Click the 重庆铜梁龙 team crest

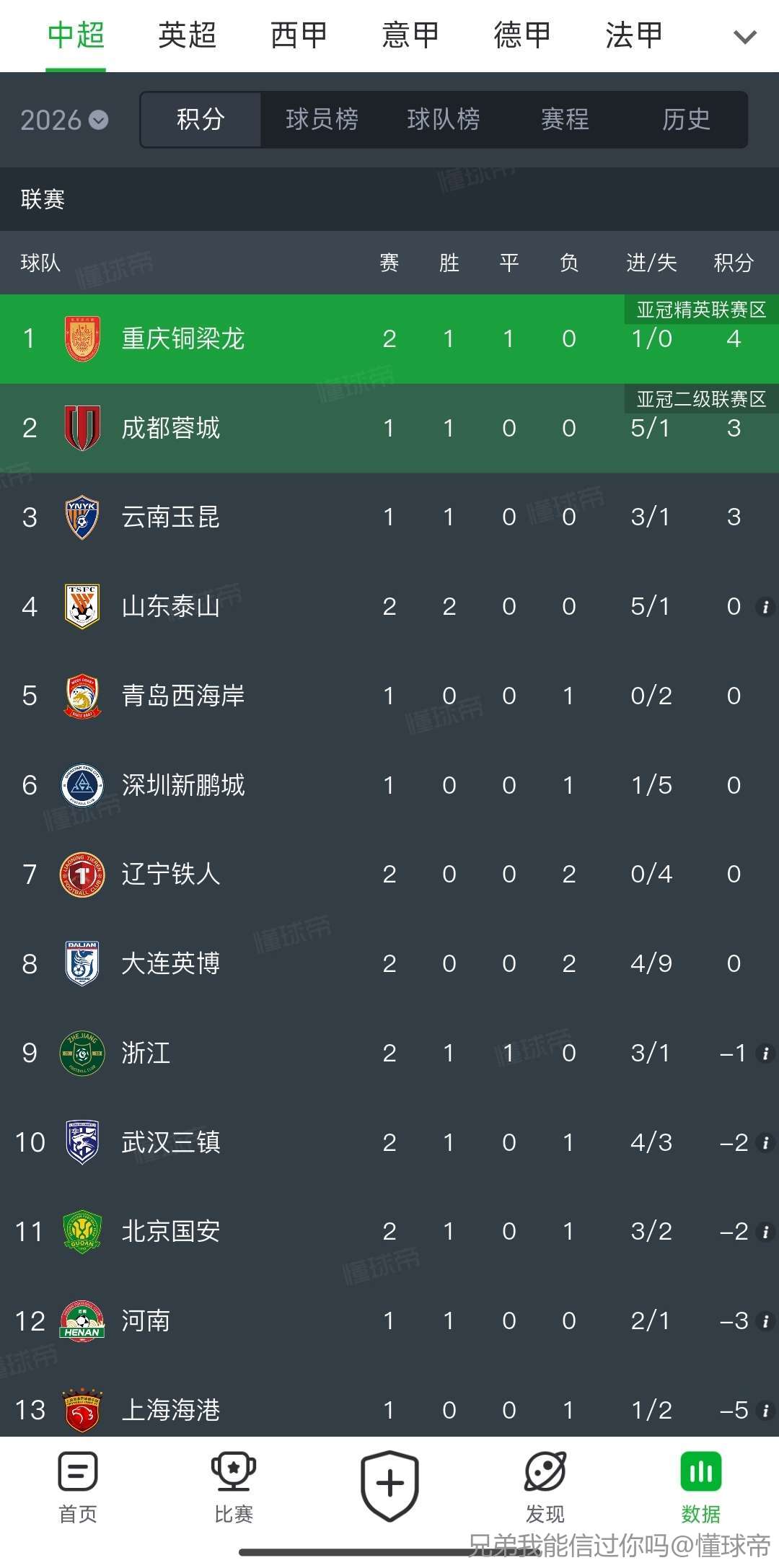[x=82, y=338]
